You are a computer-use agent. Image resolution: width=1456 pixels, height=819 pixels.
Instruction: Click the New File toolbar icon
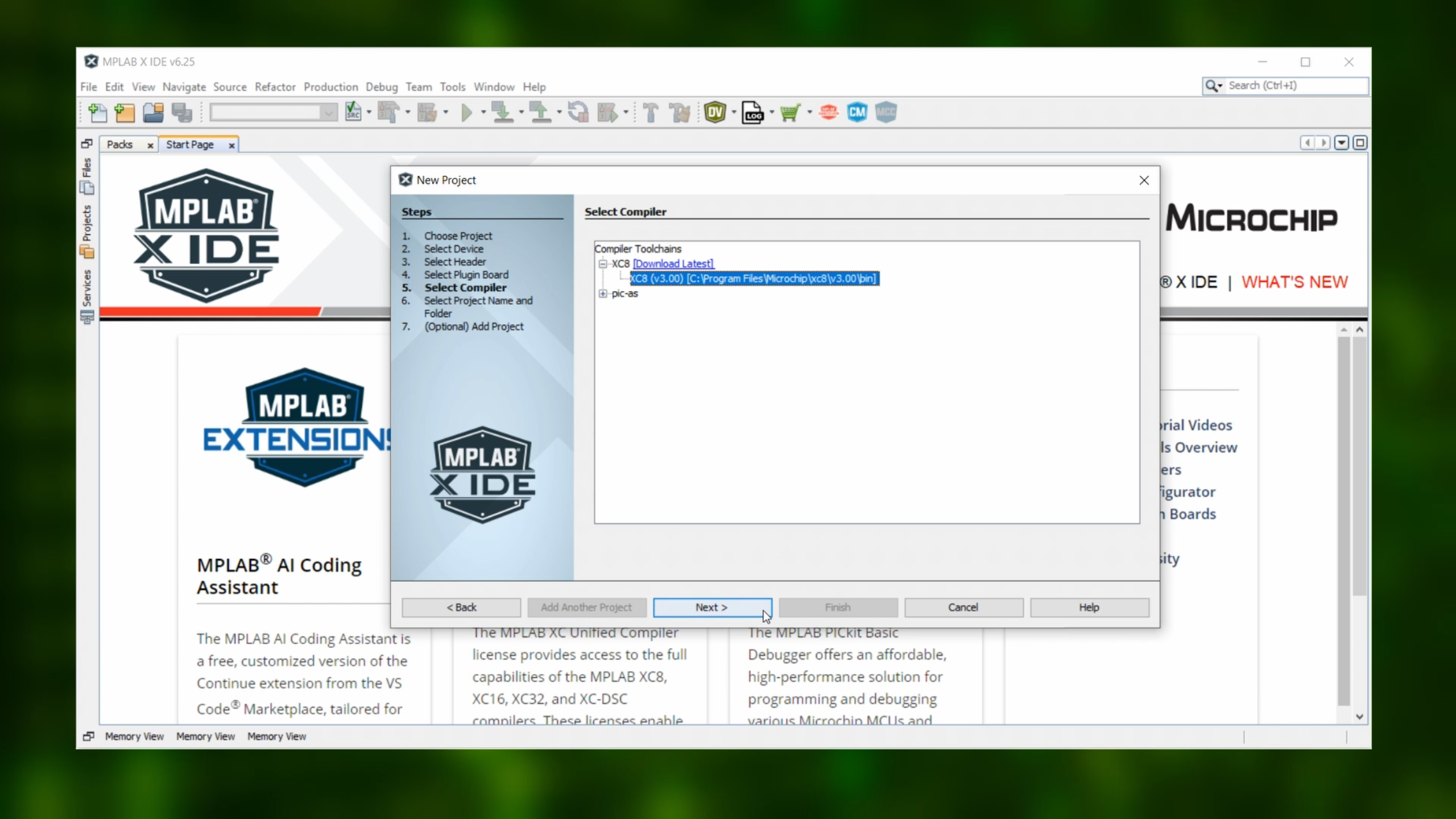point(97,113)
